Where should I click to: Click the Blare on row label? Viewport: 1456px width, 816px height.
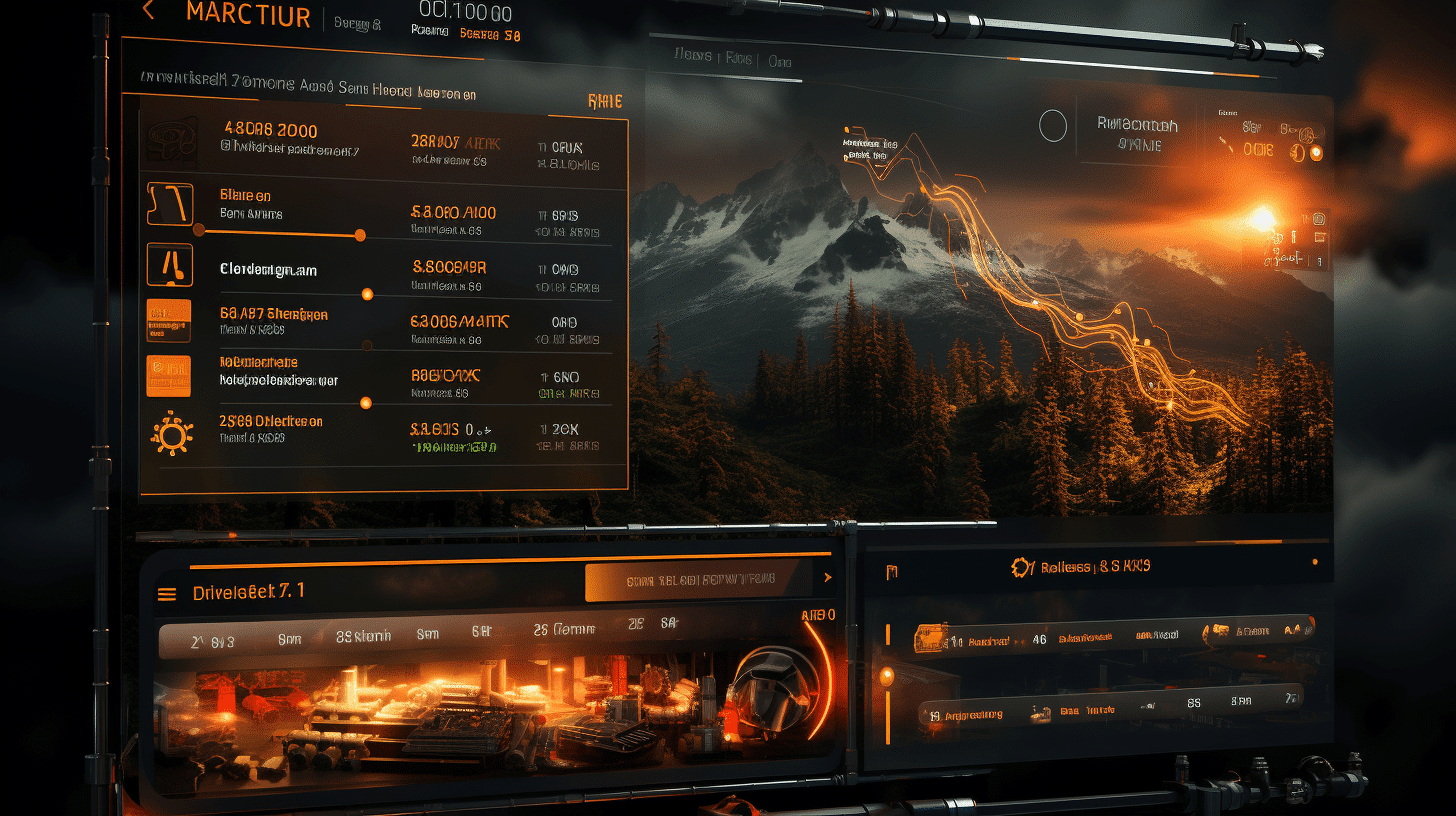245,195
